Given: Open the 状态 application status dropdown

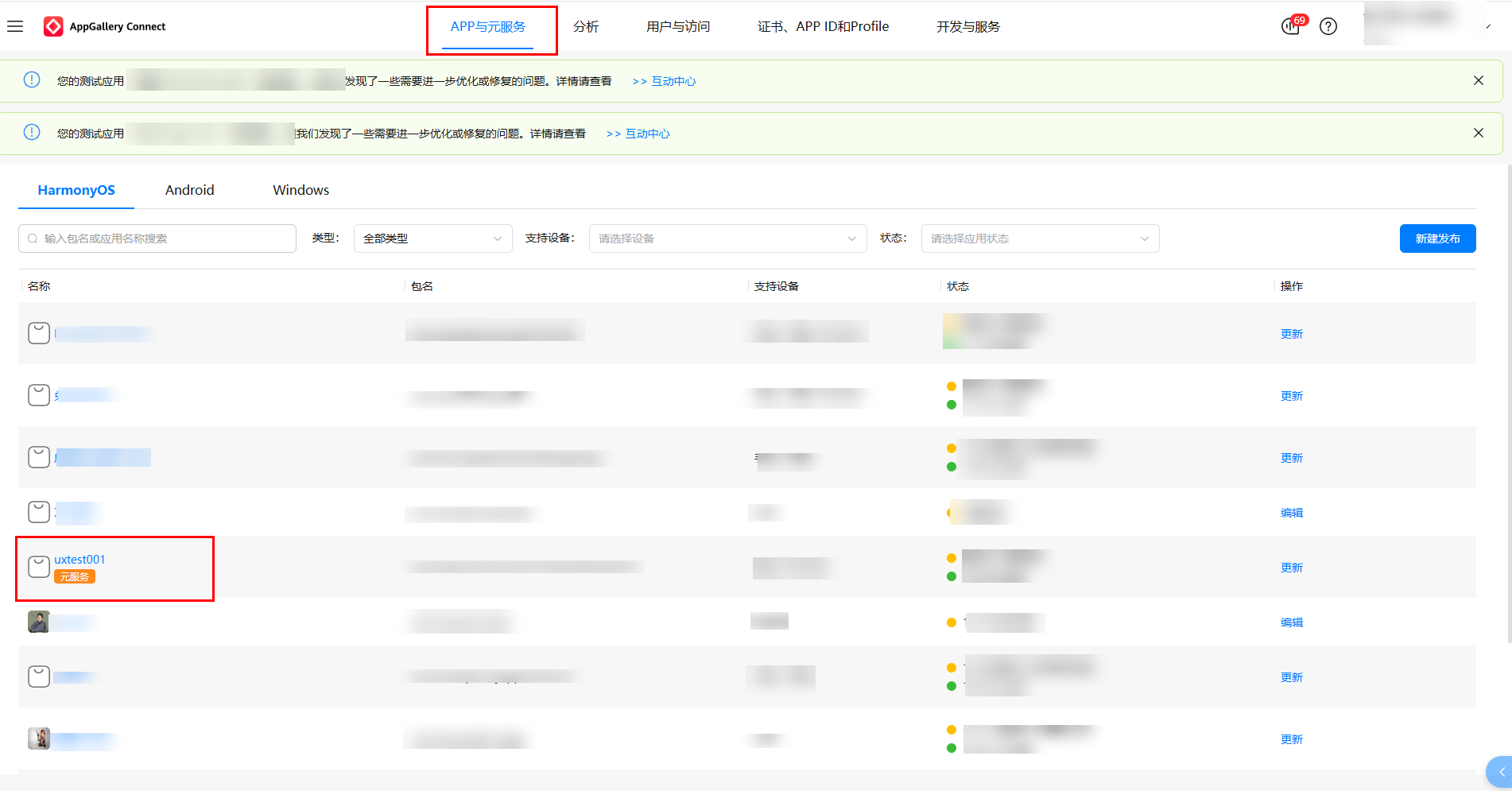Looking at the screenshot, I should pos(1039,238).
